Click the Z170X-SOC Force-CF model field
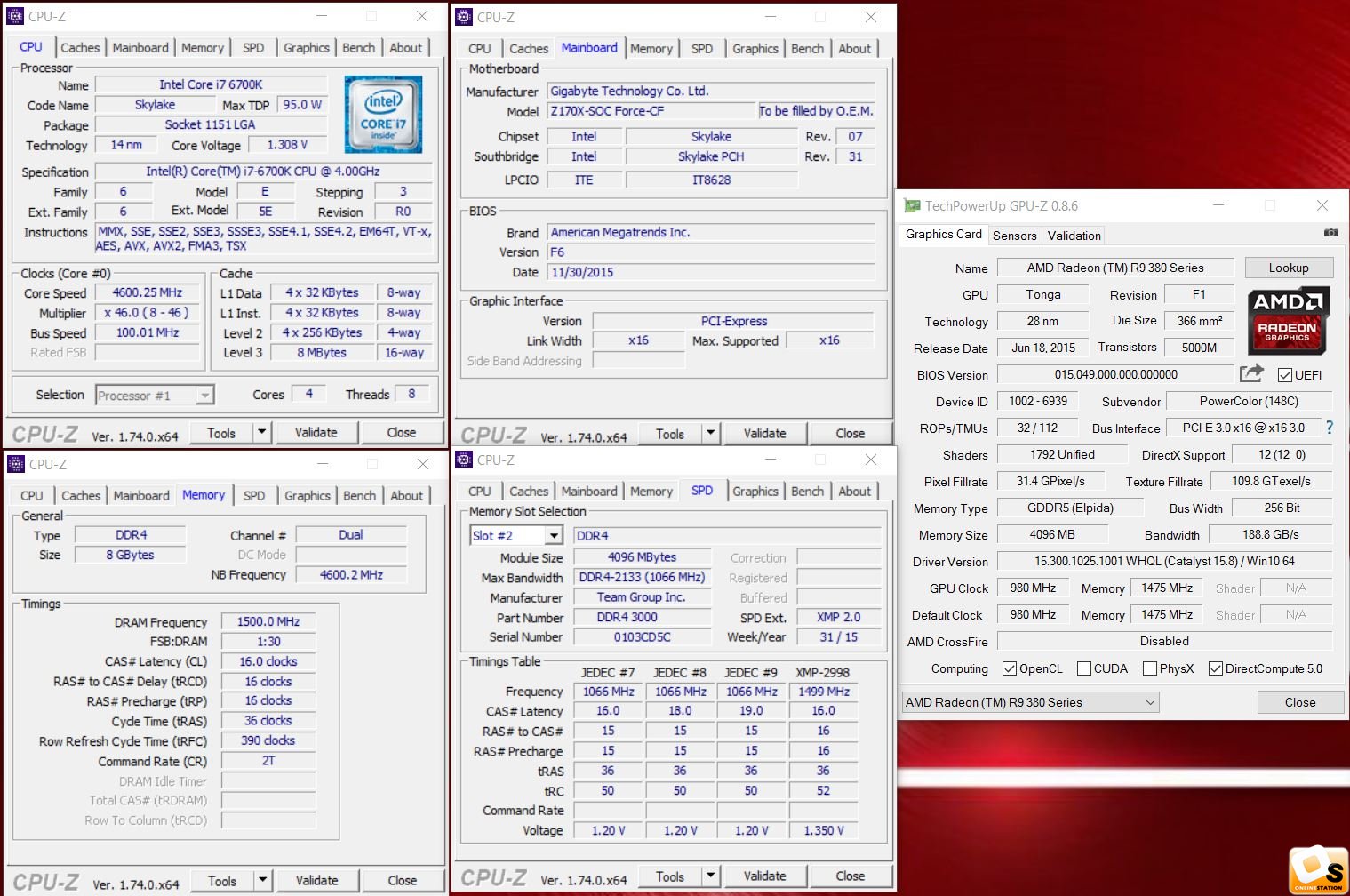1350x896 pixels. [x=651, y=111]
